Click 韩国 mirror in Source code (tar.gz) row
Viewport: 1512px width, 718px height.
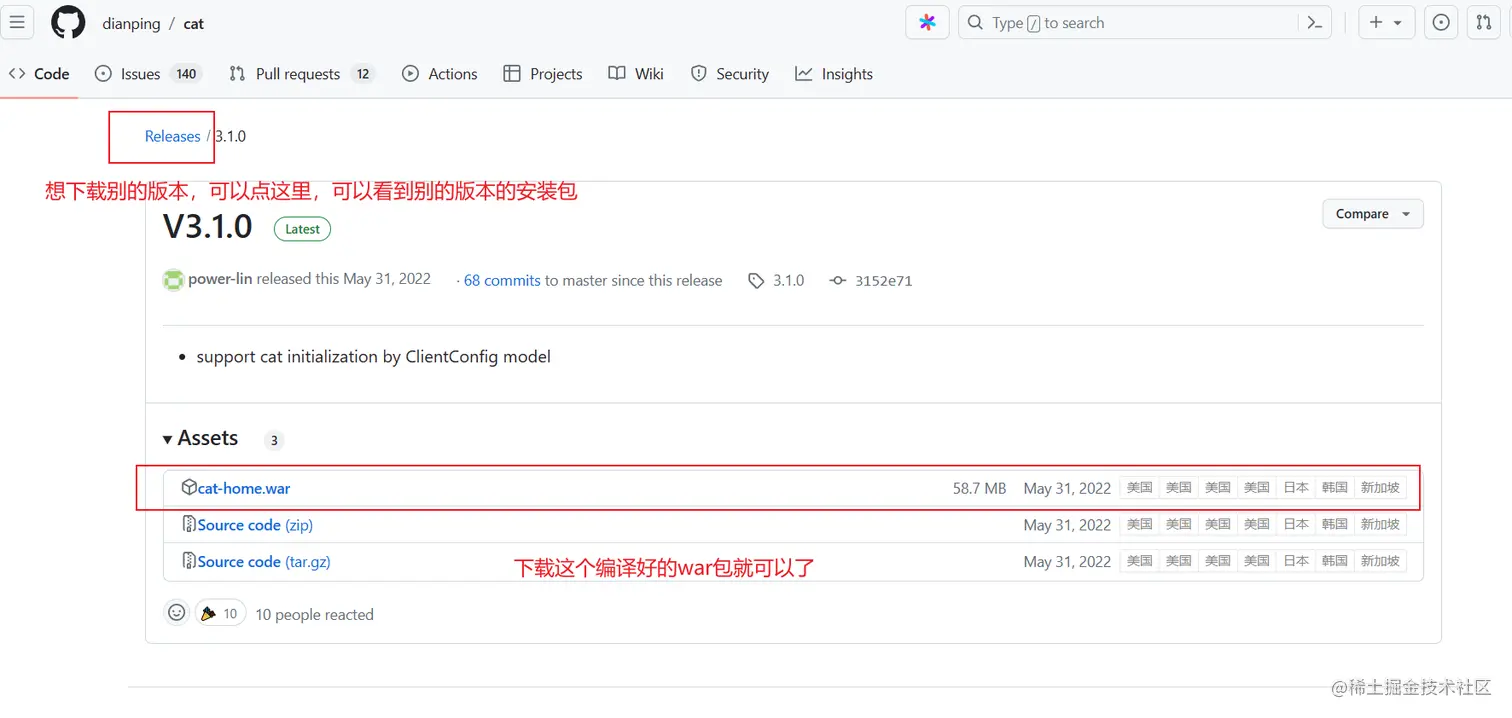pos(1335,561)
